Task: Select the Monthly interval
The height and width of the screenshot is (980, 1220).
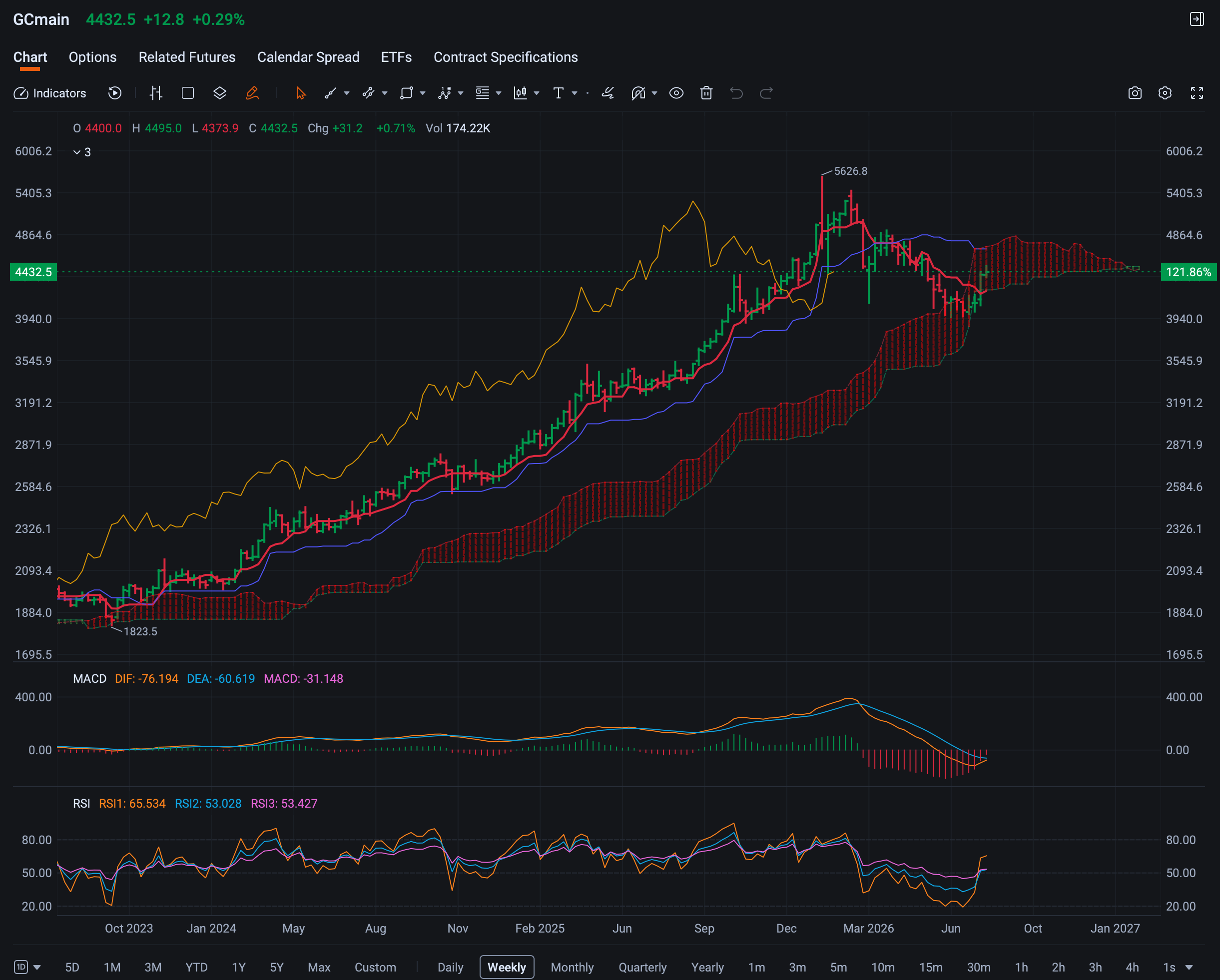Action: [572, 967]
